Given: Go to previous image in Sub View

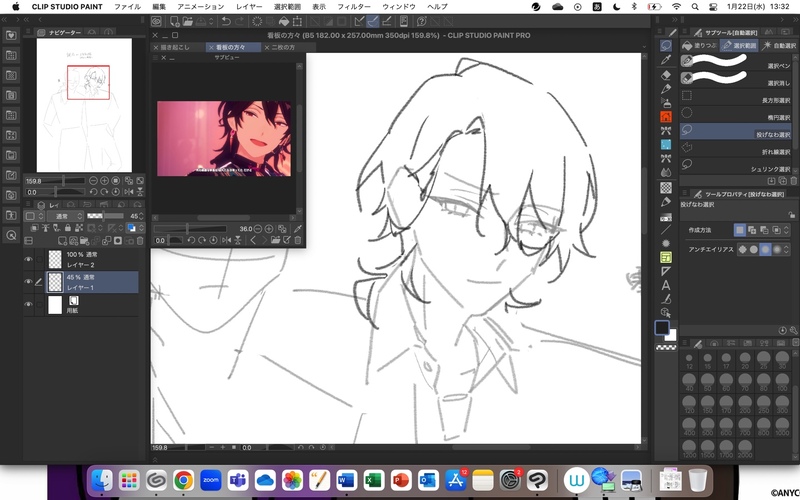Looking at the screenshot, I should [253, 240].
